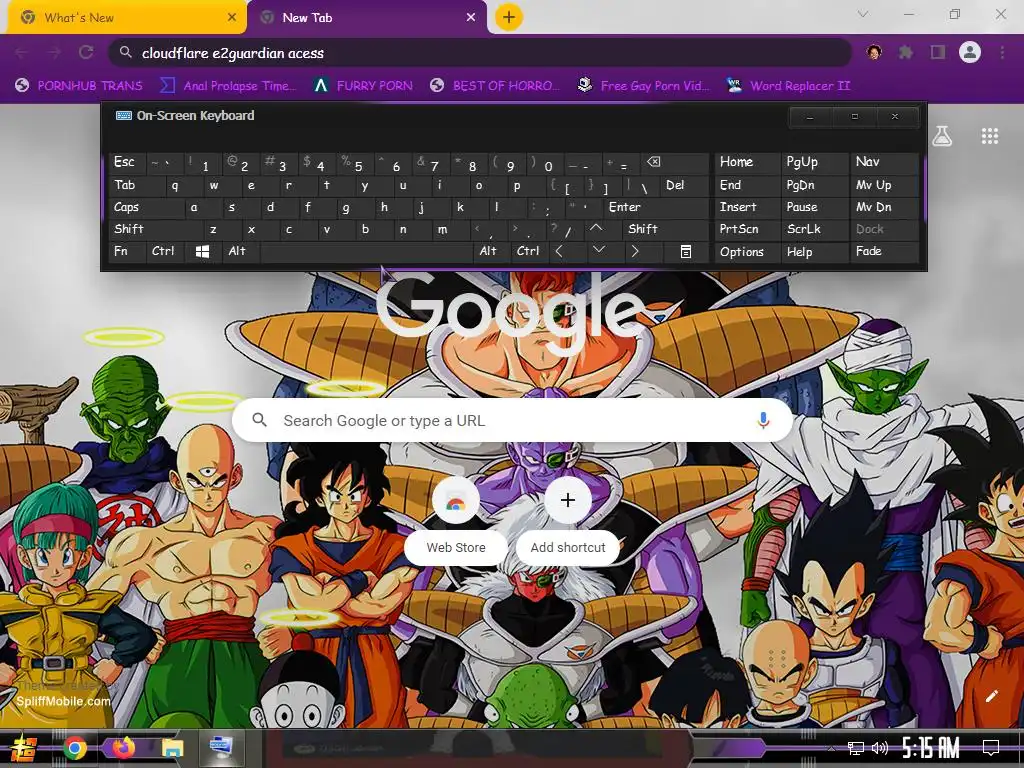1024x768 pixels.
Task: Open new tab with plus button
Action: [x=509, y=17]
